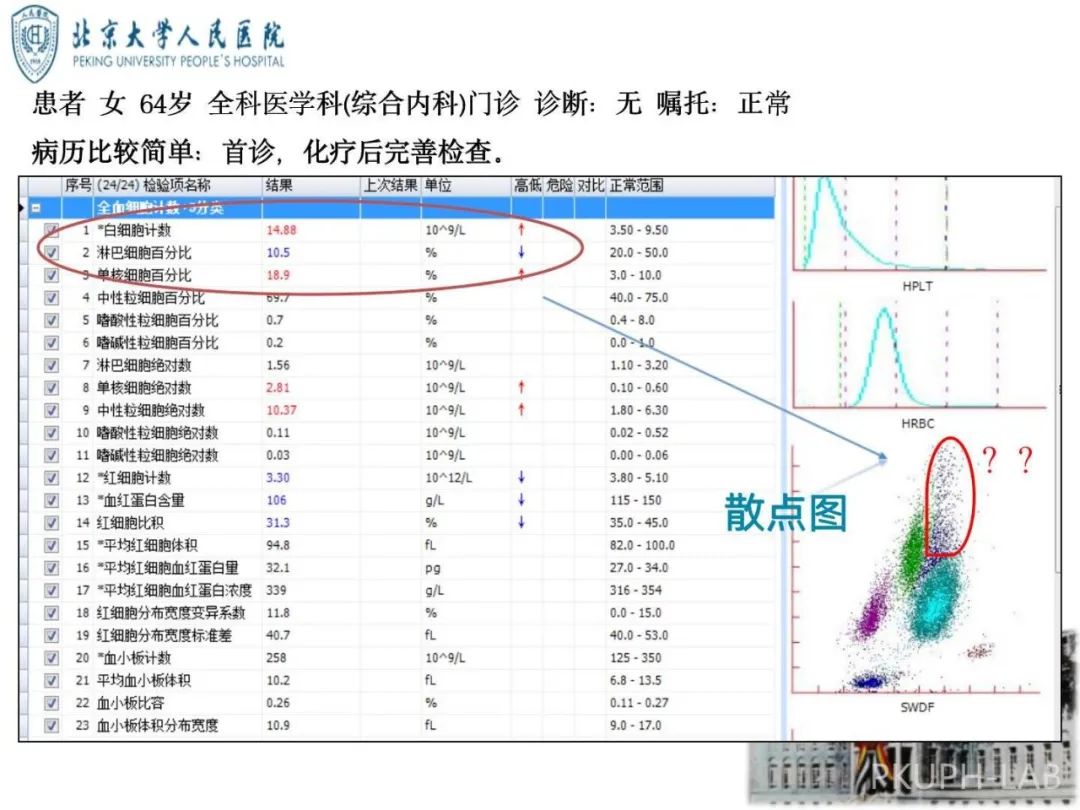This screenshot has height=810, width=1080.
Task: Click the 血小板比容 row name
Action: (130, 703)
